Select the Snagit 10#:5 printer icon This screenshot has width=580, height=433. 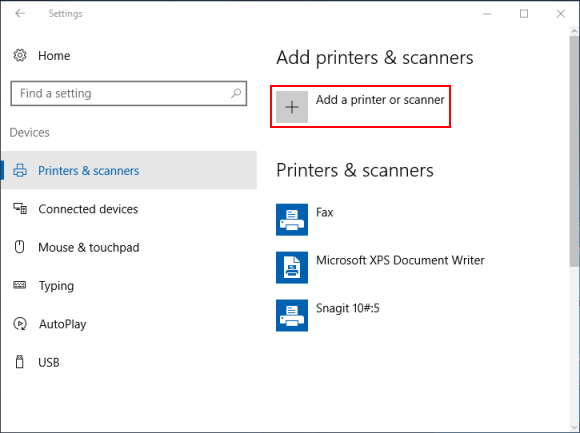[292, 315]
